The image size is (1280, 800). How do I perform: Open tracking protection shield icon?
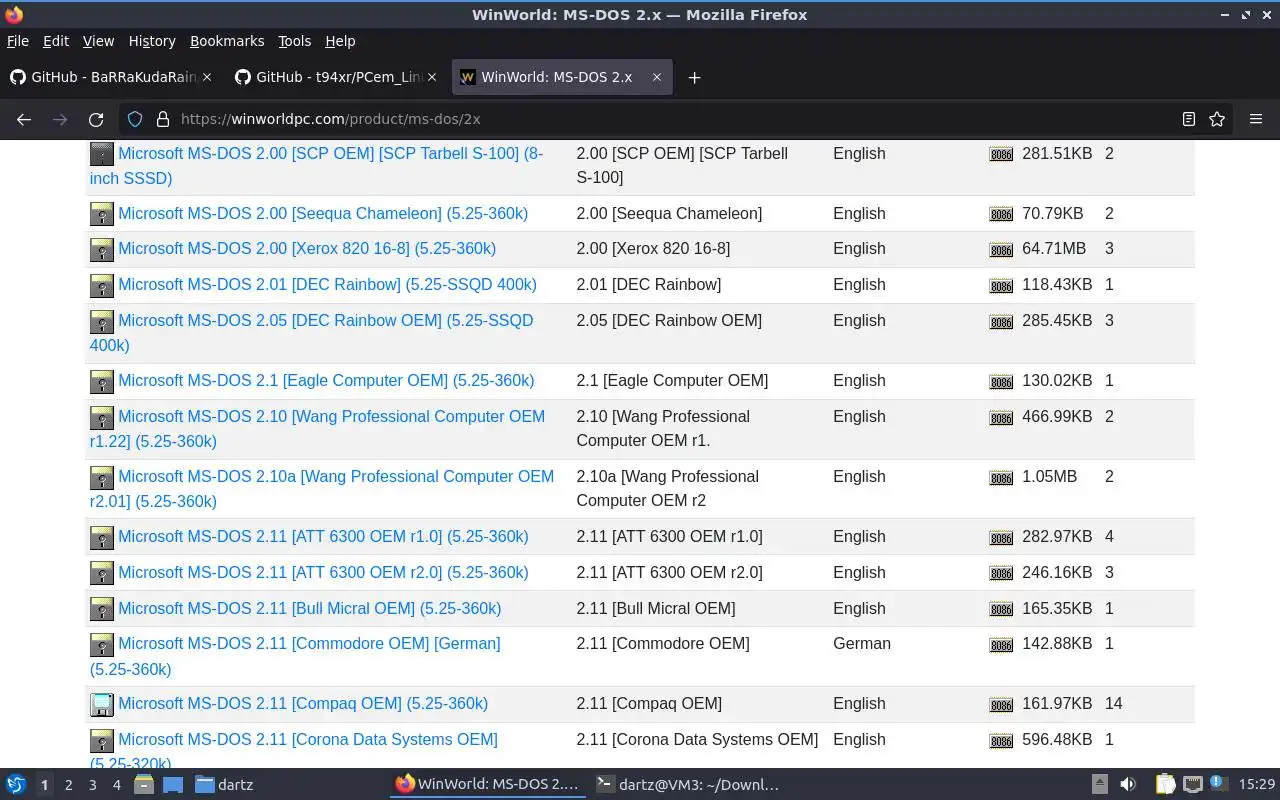coord(135,119)
